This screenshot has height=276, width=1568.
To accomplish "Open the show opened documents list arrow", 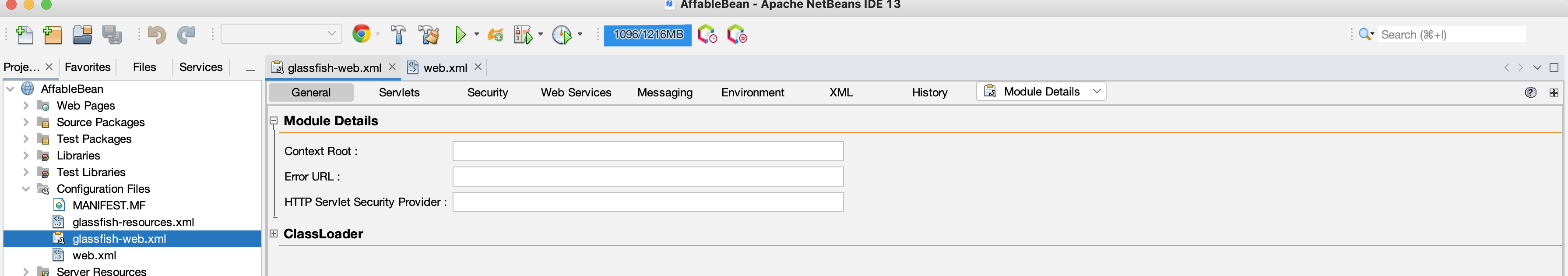I will point(1537,67).
